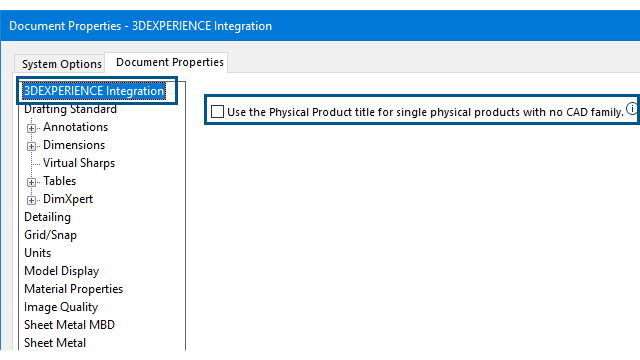Select 3DEXPERIENCE Integration in the list
The height and width of the screenshot is (360, 640).
tap(94, 91)
